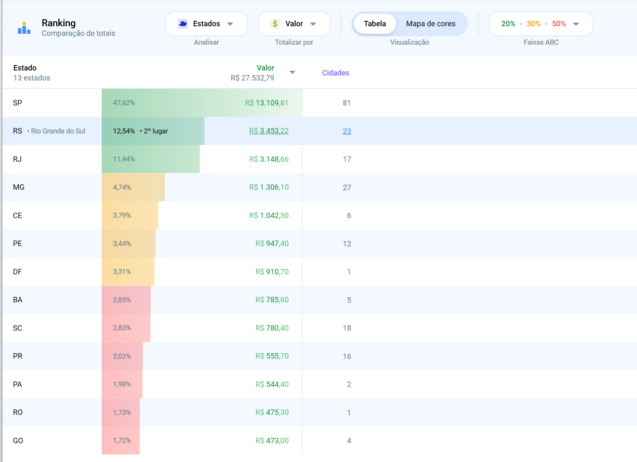Screen dimensions: 637x462
Task: Click the 18 cities count for SC
Action: [x=347, y=328]
